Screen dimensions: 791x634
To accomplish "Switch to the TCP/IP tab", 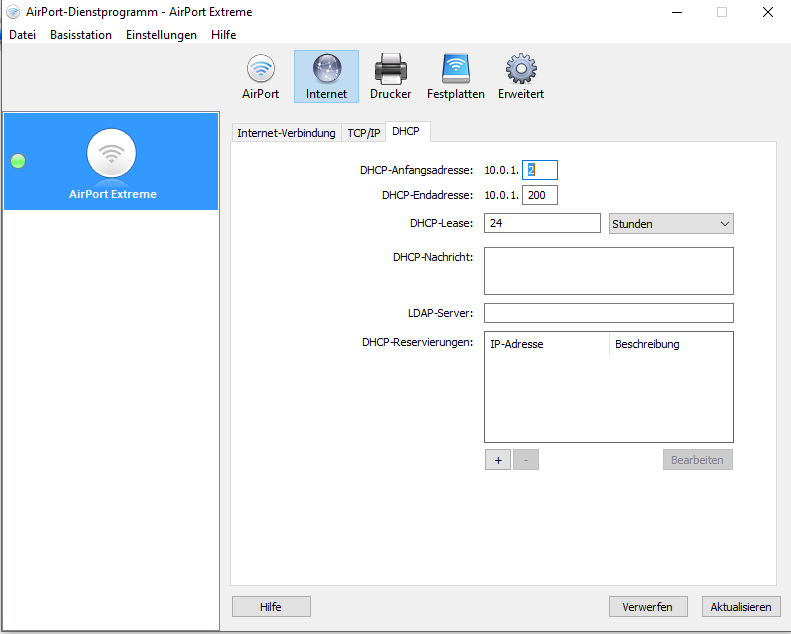I will coord(364,133).
